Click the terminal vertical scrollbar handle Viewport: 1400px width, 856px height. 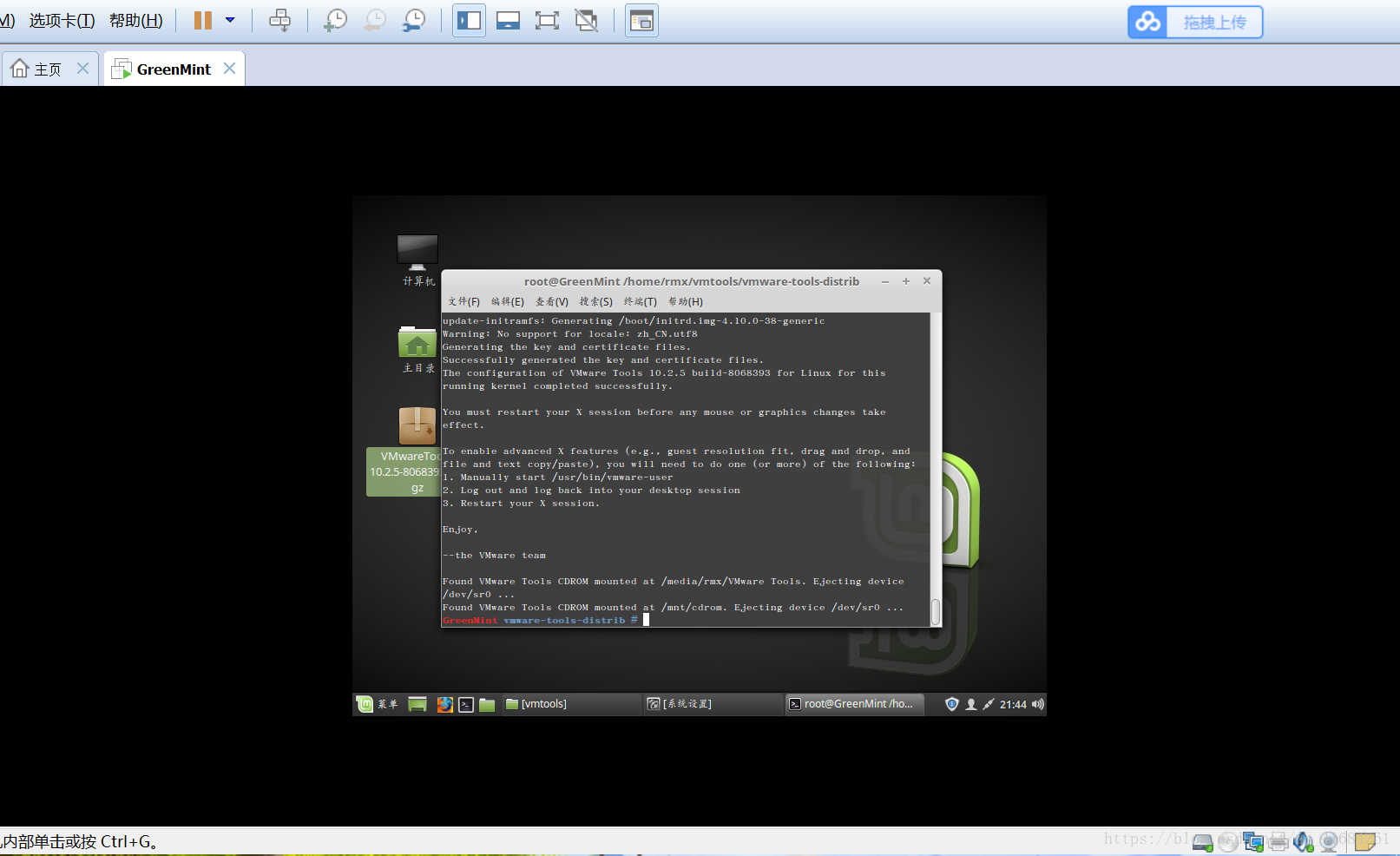[x=936, y=611]
